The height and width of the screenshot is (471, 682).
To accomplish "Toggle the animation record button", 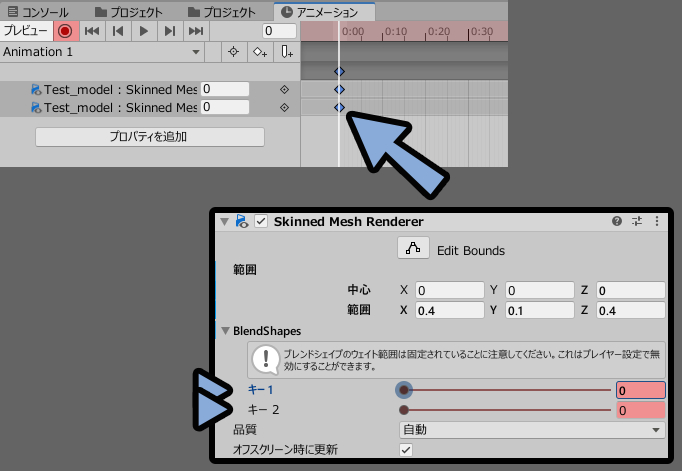I will tap(65, 31).
